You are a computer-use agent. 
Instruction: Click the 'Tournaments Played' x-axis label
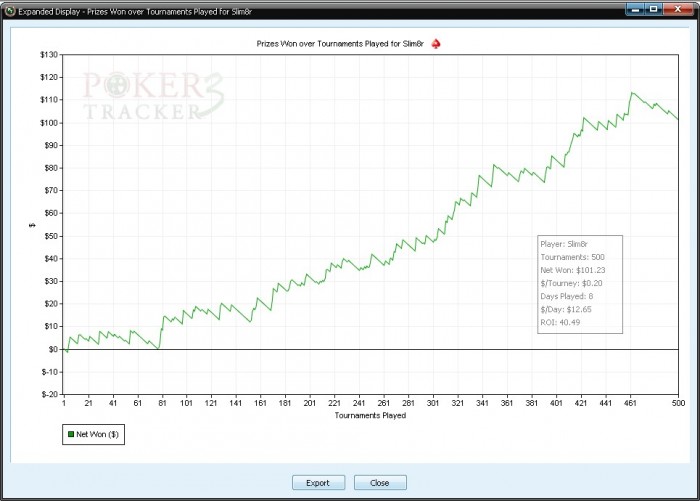click(371, 415)
